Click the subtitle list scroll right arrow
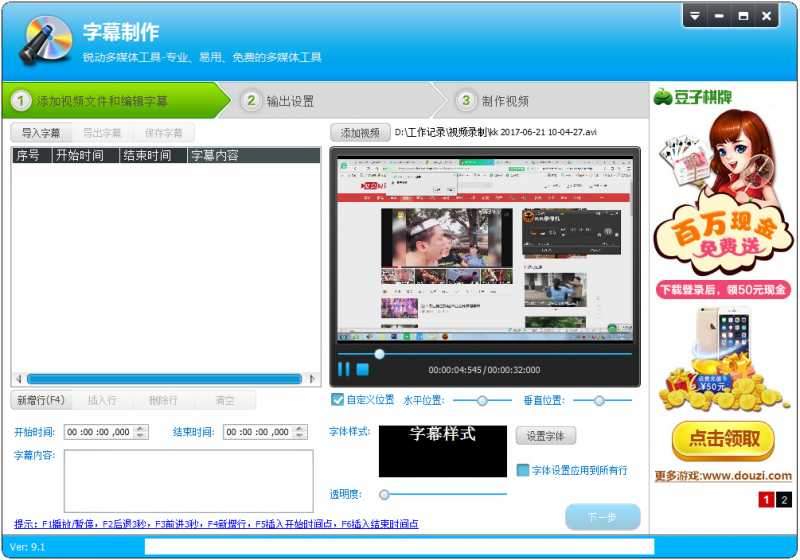The image size is (800, 560). pyautogui.click(x=312, y=379)
